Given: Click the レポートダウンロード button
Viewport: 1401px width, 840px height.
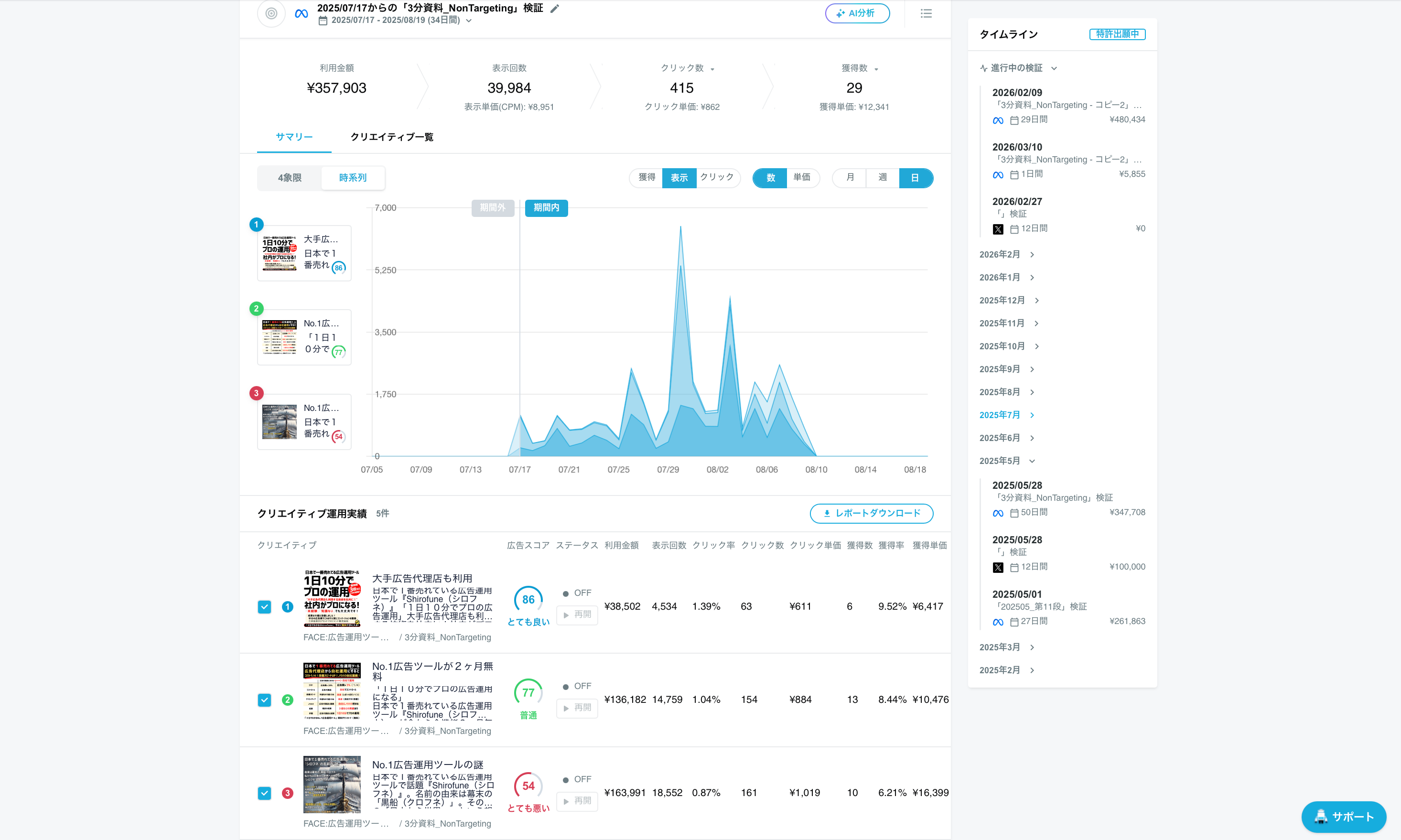Looking at the screenshot, I should click(x=871, y=513).
